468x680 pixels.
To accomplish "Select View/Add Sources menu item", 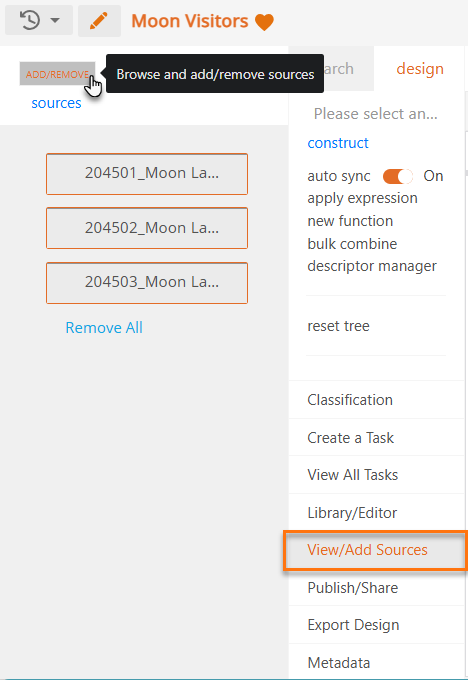I will pyautogui.click(x=376, y=550).
